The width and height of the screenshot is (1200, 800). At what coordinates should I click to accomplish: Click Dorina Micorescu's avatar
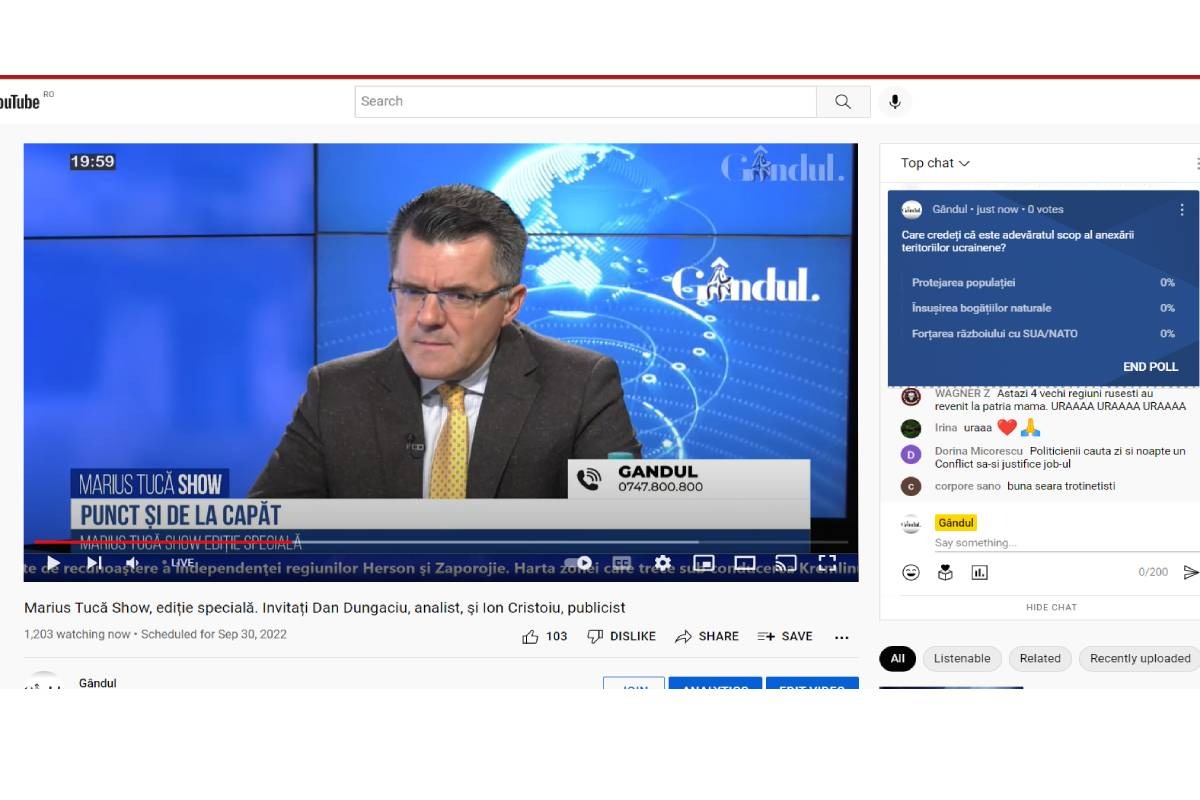click(x=911, y=455)
